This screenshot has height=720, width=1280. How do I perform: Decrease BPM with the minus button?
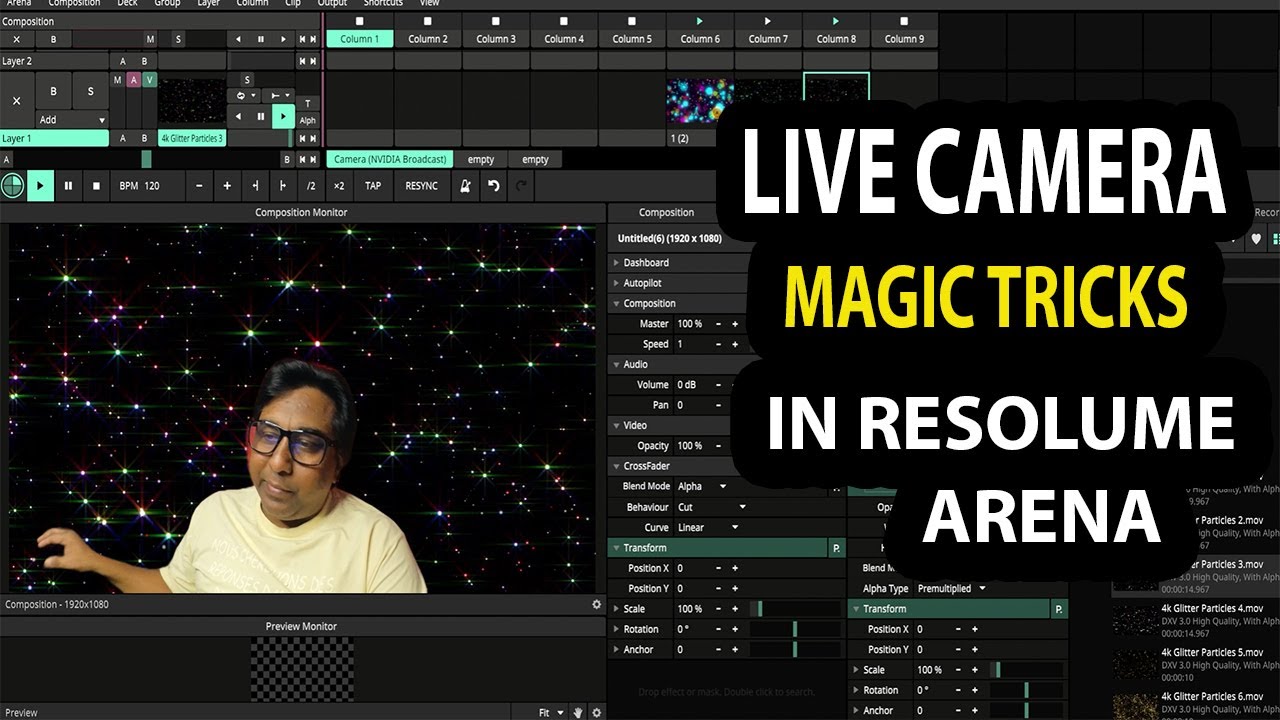click(199, 186)
